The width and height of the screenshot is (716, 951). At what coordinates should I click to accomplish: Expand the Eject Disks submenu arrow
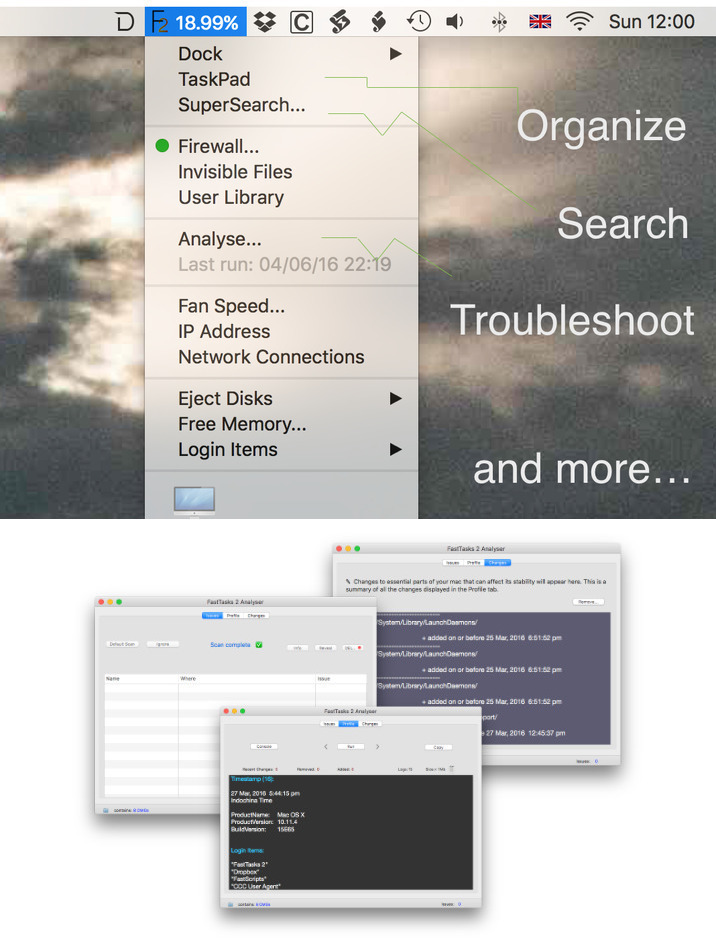pos(396,398)
